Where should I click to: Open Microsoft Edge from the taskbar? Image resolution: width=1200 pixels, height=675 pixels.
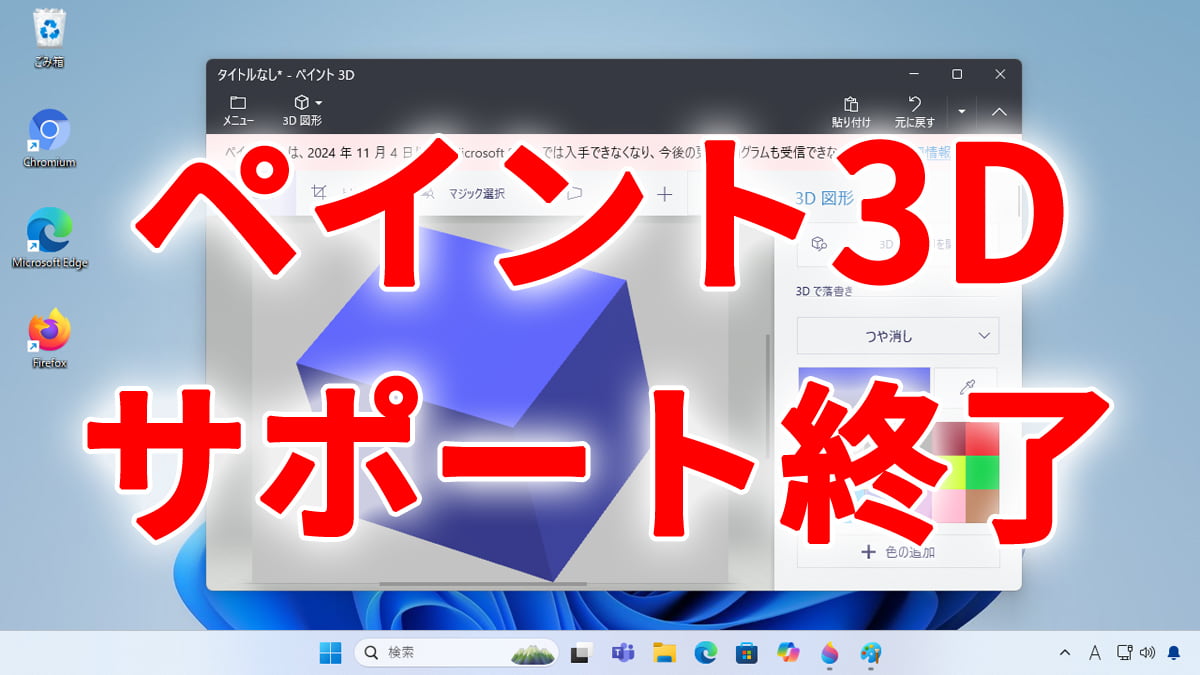point(706,653)
